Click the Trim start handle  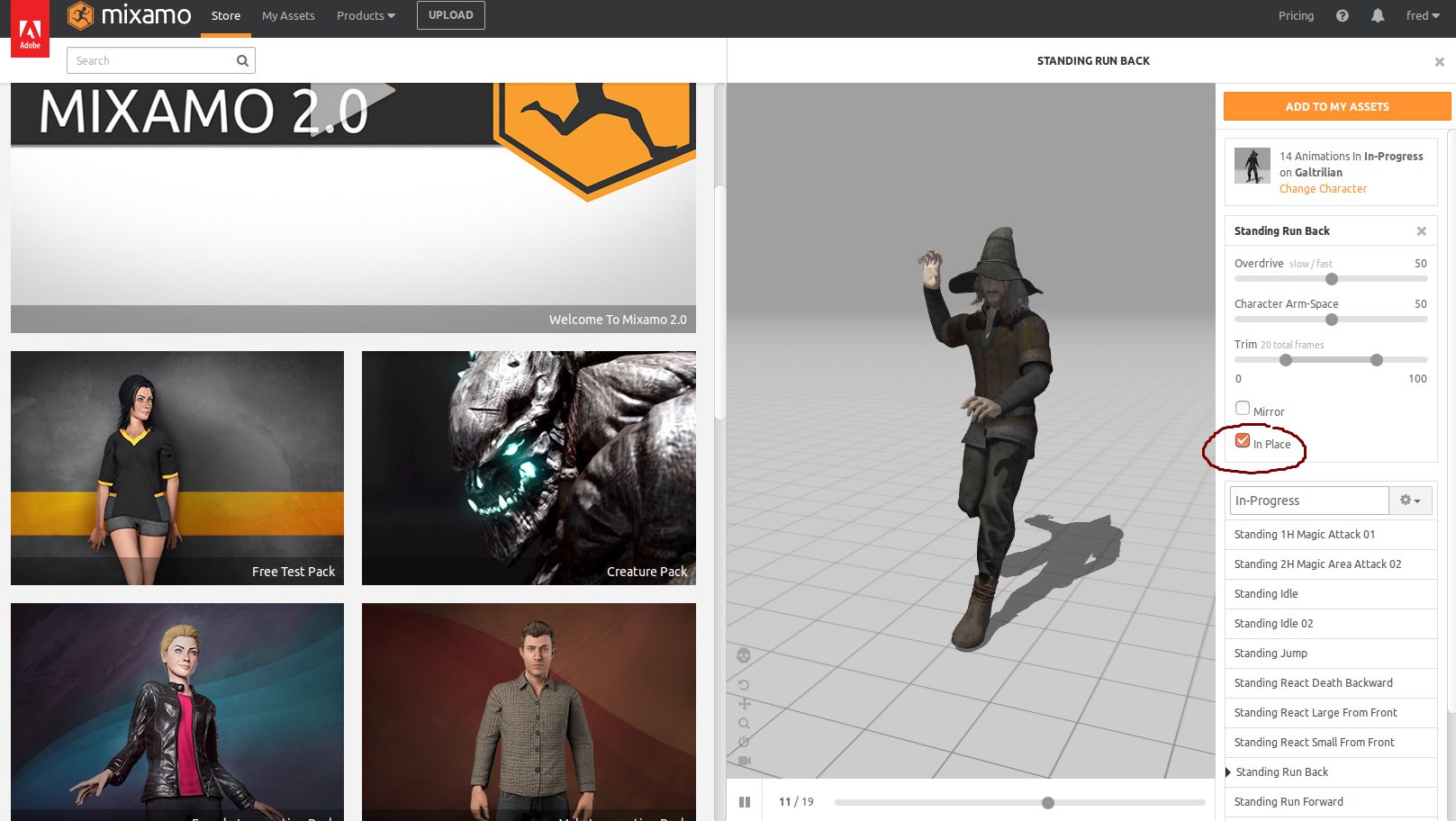click(x=1286, y=360)
